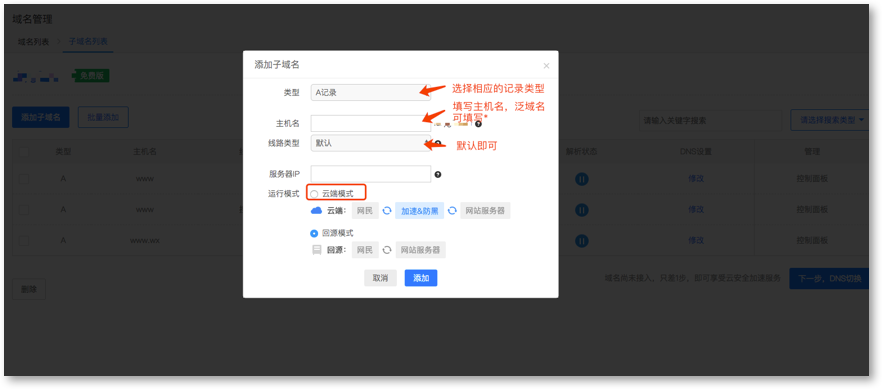The height and width of the screenshot is (389, 882).
Task: Click the 主机名 input field
Action: pos(371,124)
